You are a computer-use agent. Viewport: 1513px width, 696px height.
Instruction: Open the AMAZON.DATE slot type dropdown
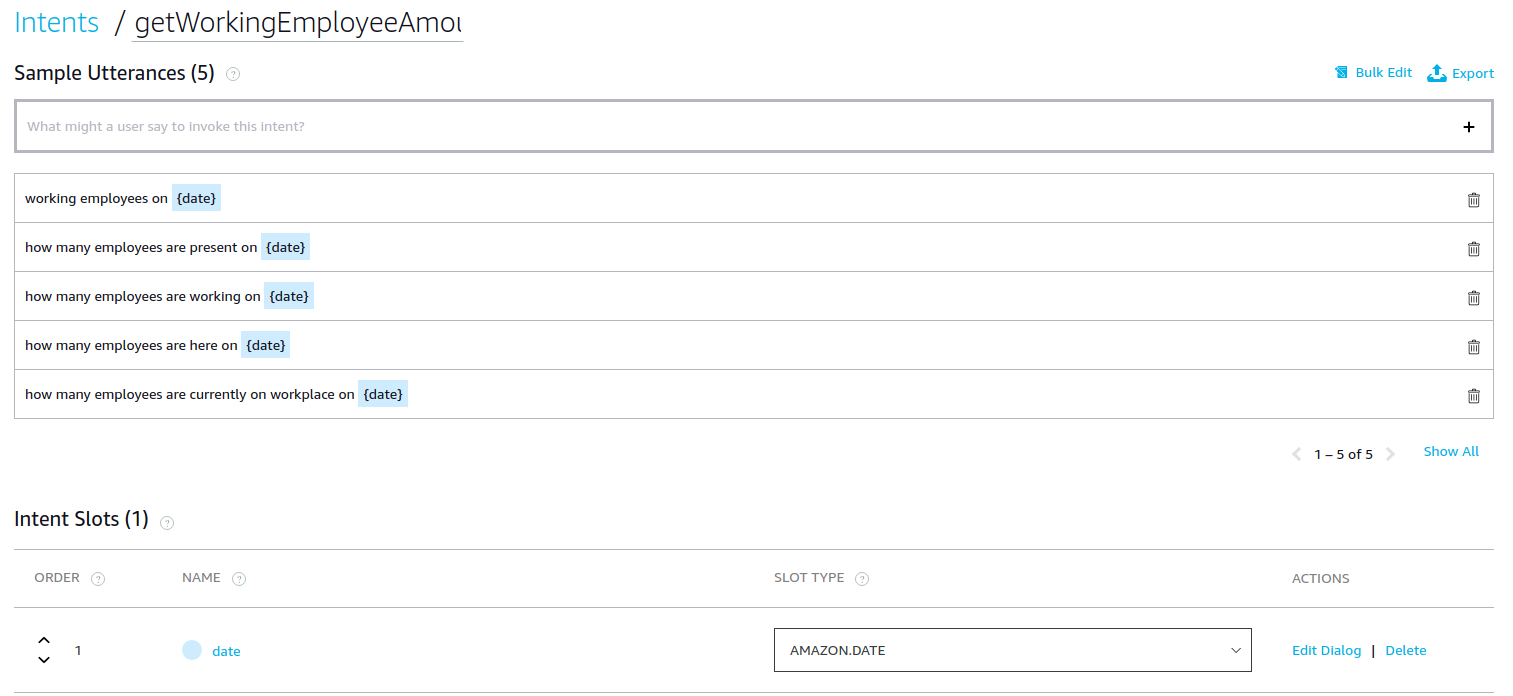[1012, 650]
